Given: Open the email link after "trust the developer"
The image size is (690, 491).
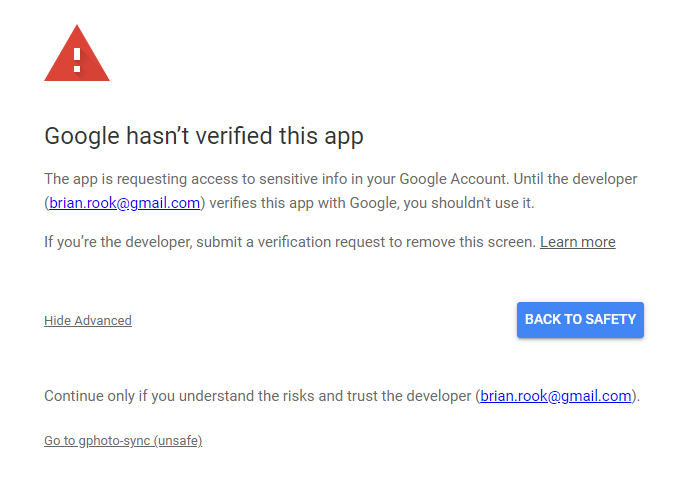Looking at the screenshot, I should (556, 396).
